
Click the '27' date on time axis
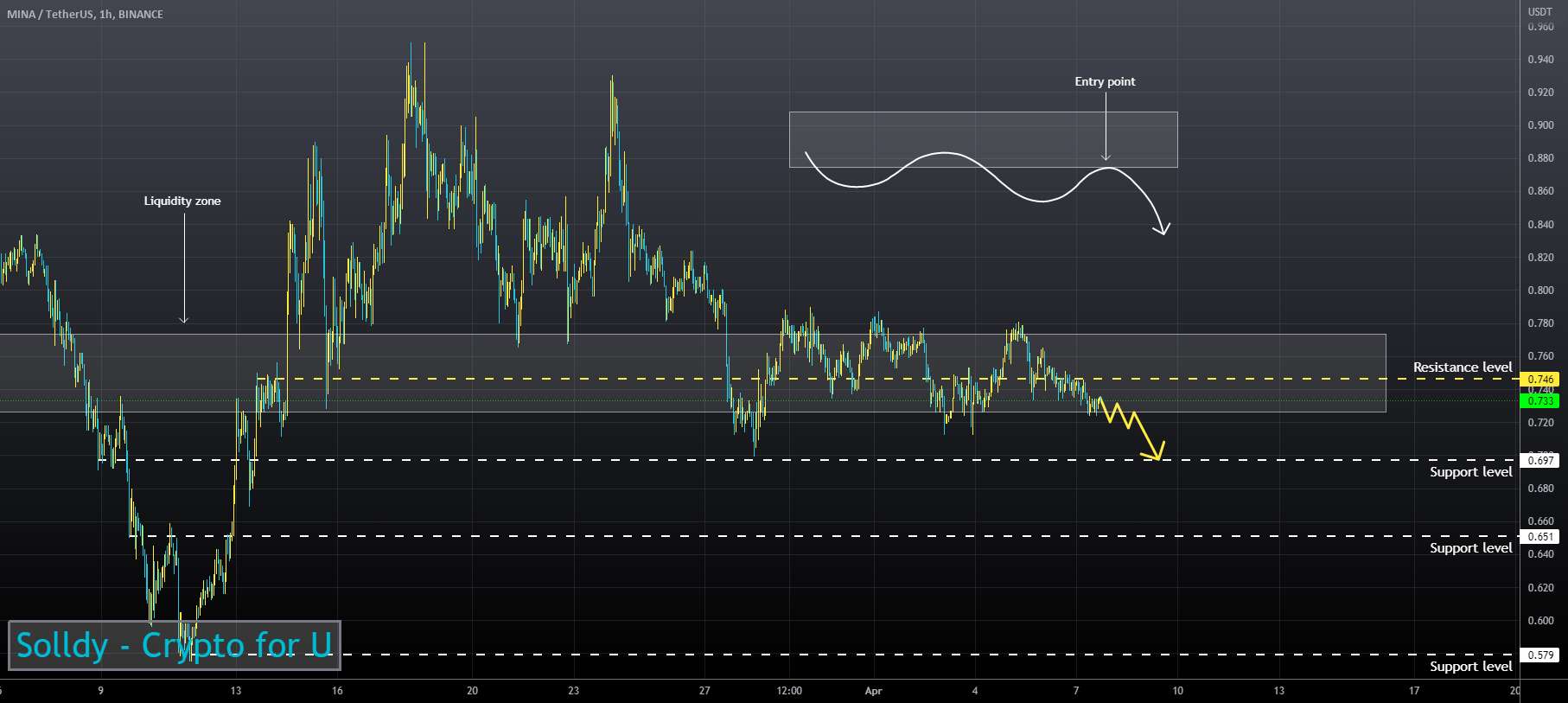(705, 691)
